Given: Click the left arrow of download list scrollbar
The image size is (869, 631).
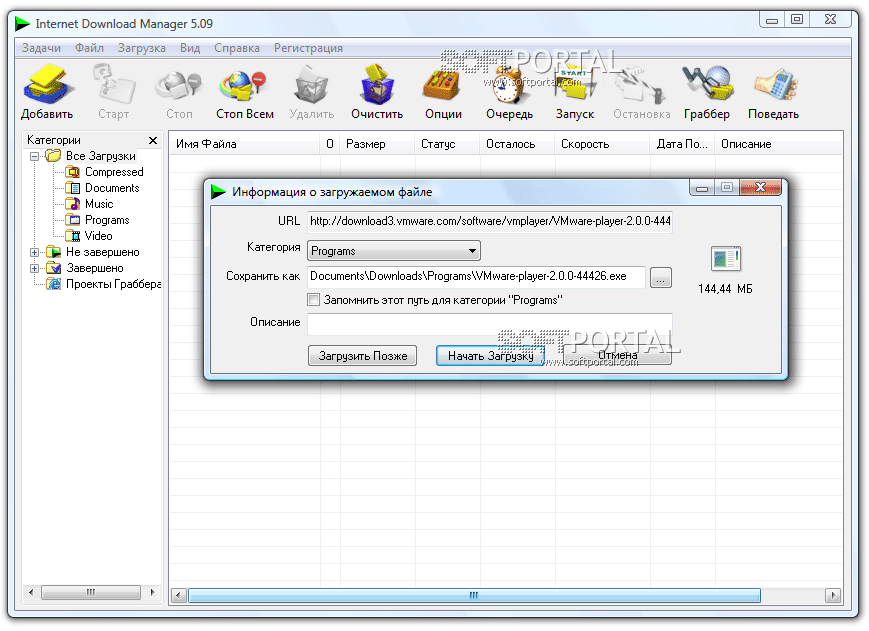Looking at the screenshot, I should (178, 596).
